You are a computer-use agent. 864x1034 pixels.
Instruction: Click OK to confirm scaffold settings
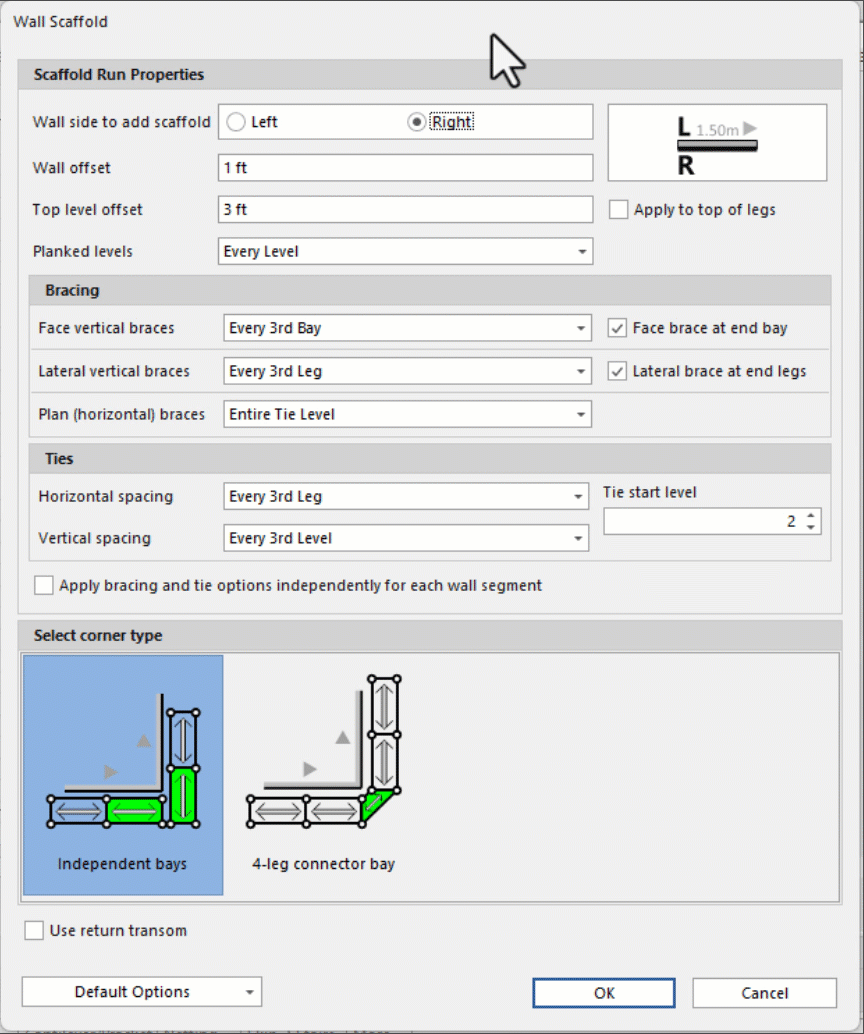pyautogui.click(x=604, y=993)
